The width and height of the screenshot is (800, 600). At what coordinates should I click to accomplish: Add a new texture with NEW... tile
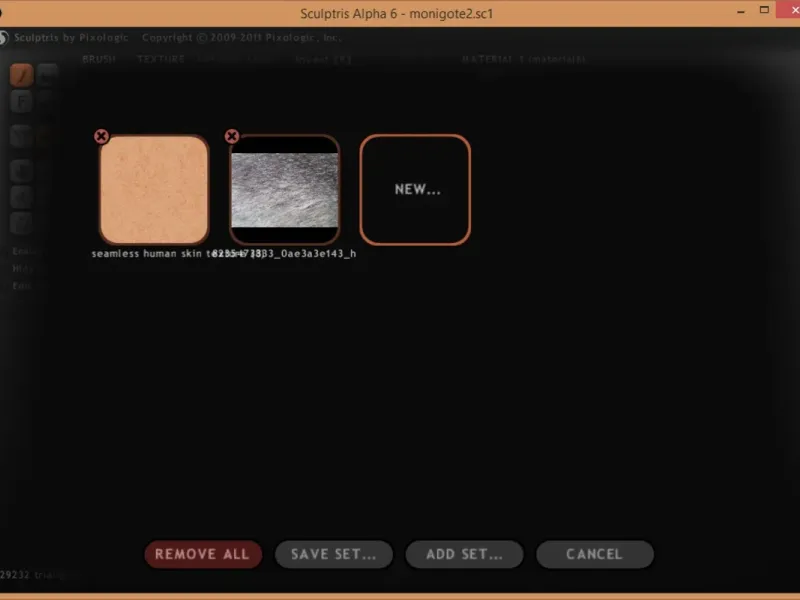coord(415,190)
